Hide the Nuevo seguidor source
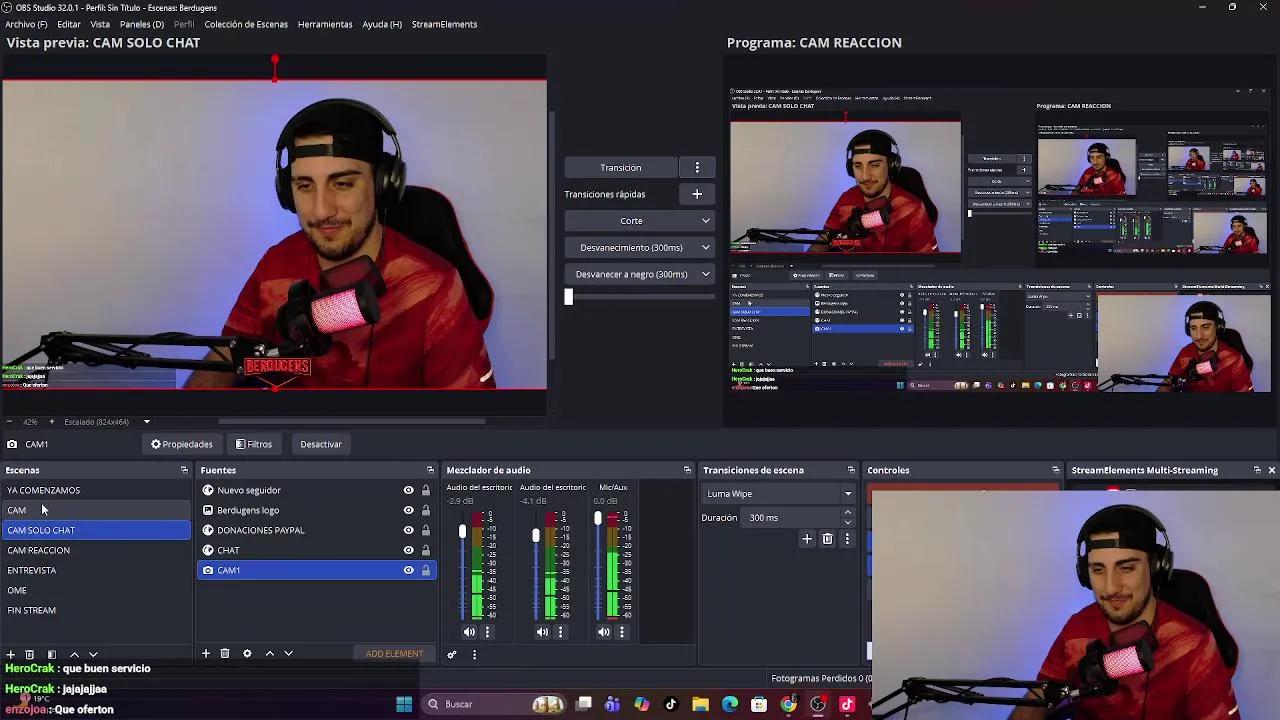 [408, 490]
